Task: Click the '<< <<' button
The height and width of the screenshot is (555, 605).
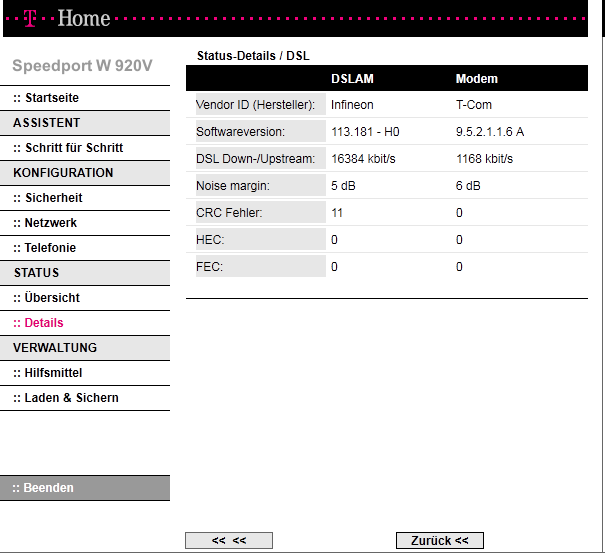Action: click(229, 540)
